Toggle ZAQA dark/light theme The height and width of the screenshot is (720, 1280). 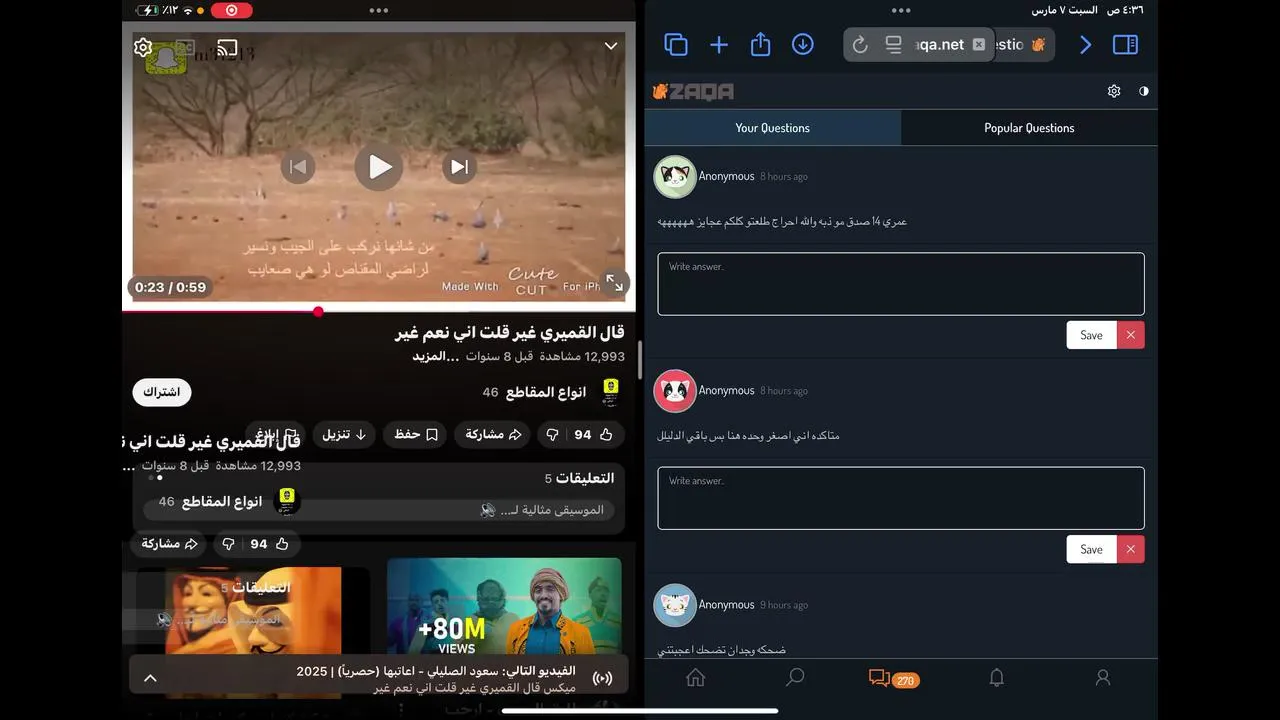pyautogui.click(x=1144, y=91)
